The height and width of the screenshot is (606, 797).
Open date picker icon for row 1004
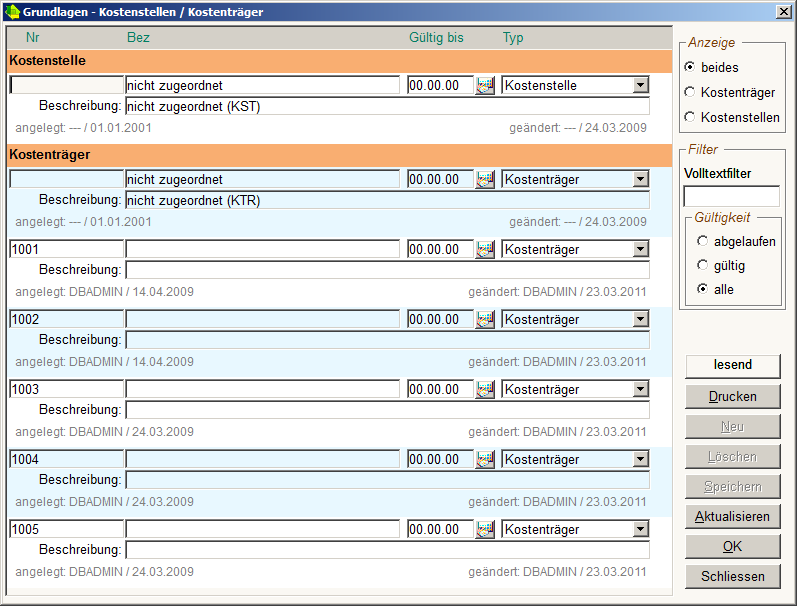pos(485,460)
